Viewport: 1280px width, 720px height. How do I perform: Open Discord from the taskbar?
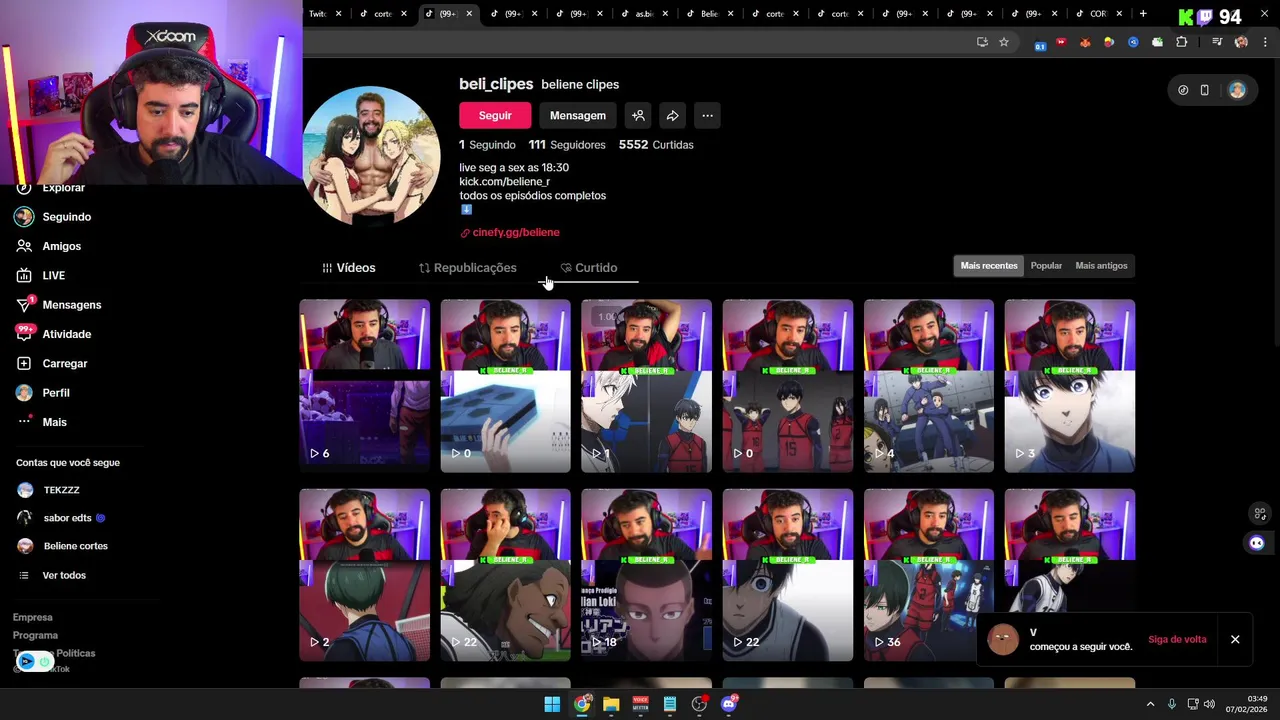tap(729, 704)
